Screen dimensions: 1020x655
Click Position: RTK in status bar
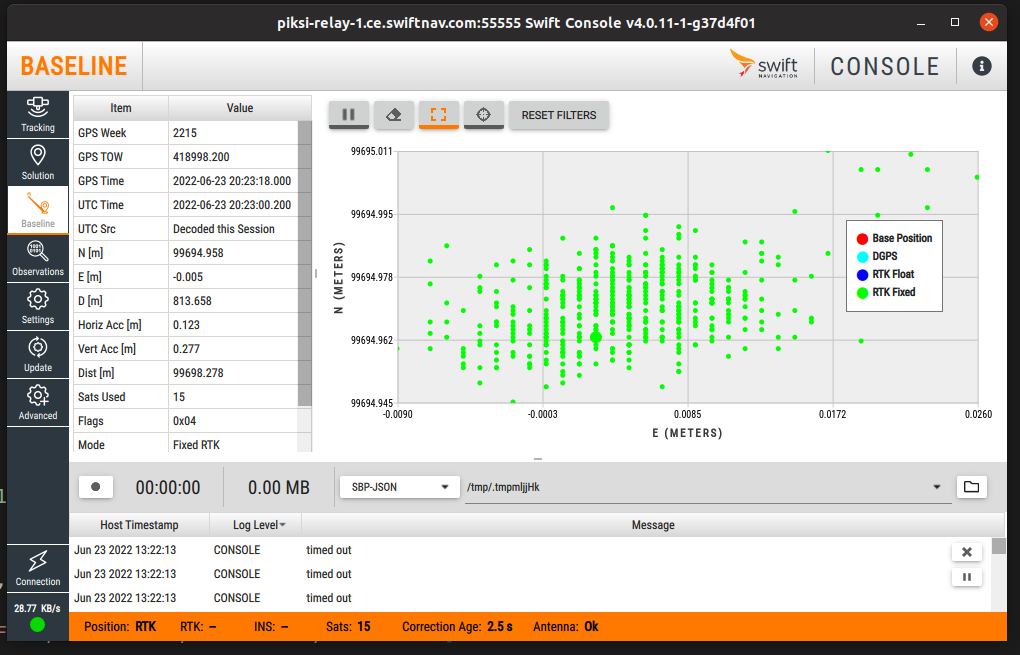[120, 627]
